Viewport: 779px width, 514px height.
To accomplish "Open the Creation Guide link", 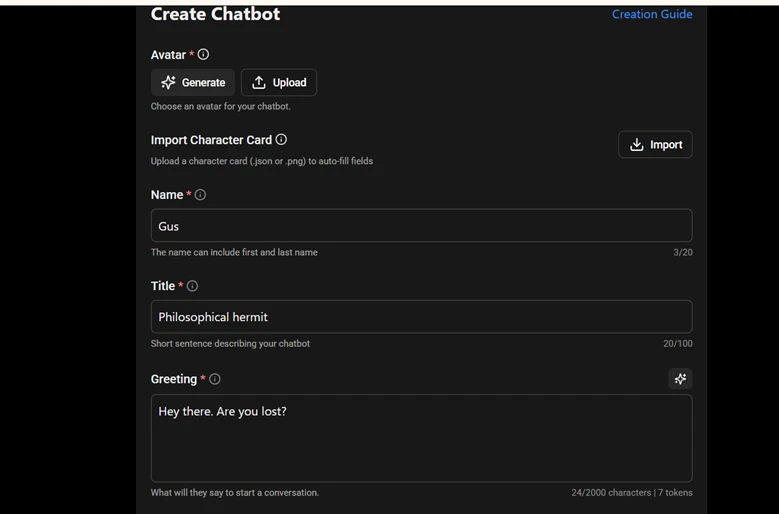I will (651, 14).
